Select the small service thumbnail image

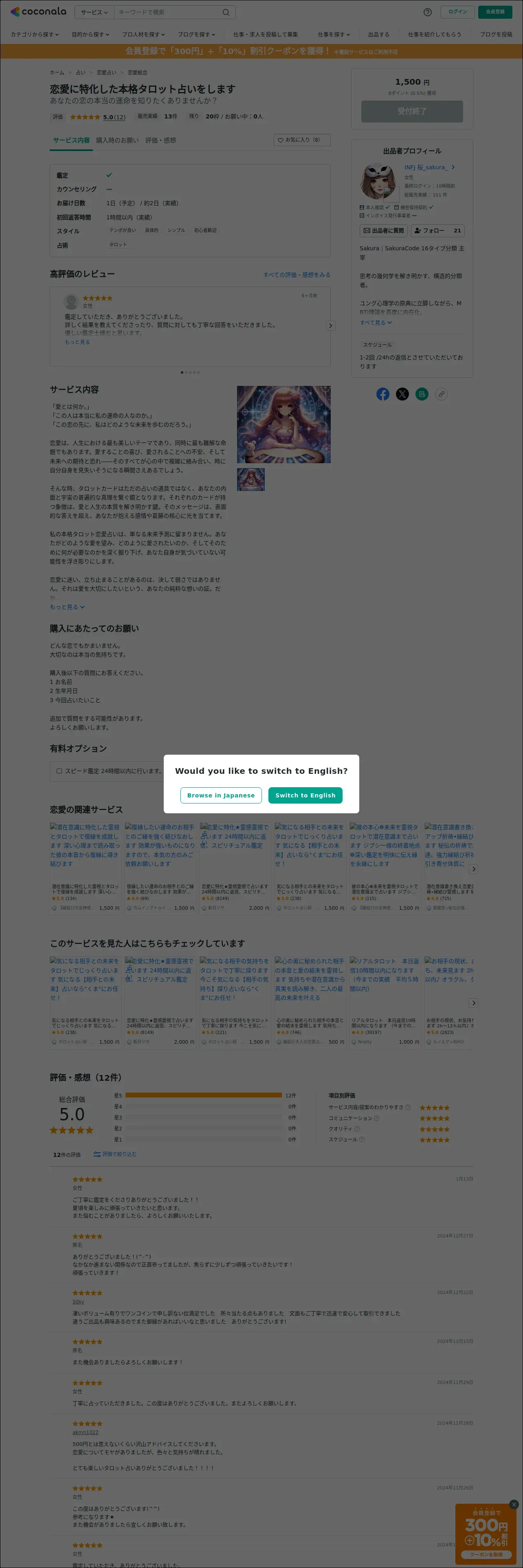pos(251,479)
